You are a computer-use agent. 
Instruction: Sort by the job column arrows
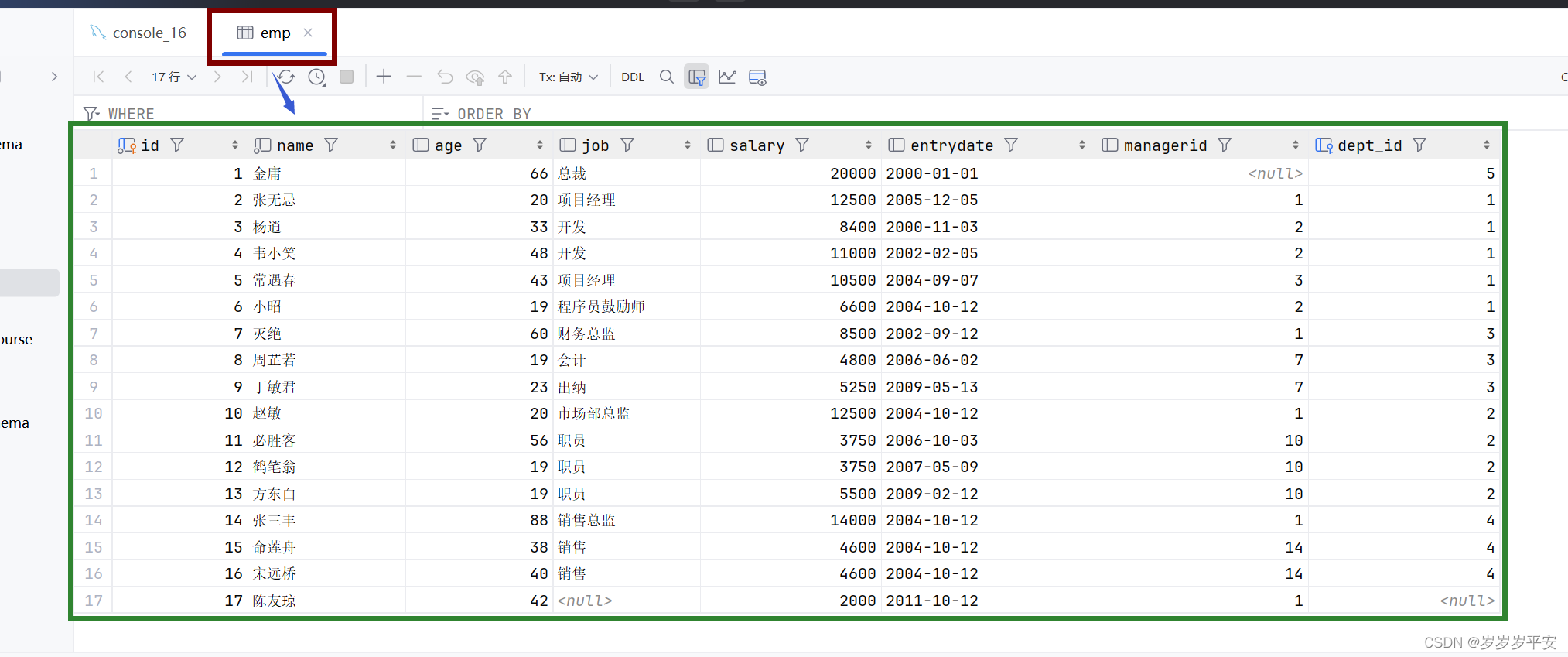click(x=688, y=145)
